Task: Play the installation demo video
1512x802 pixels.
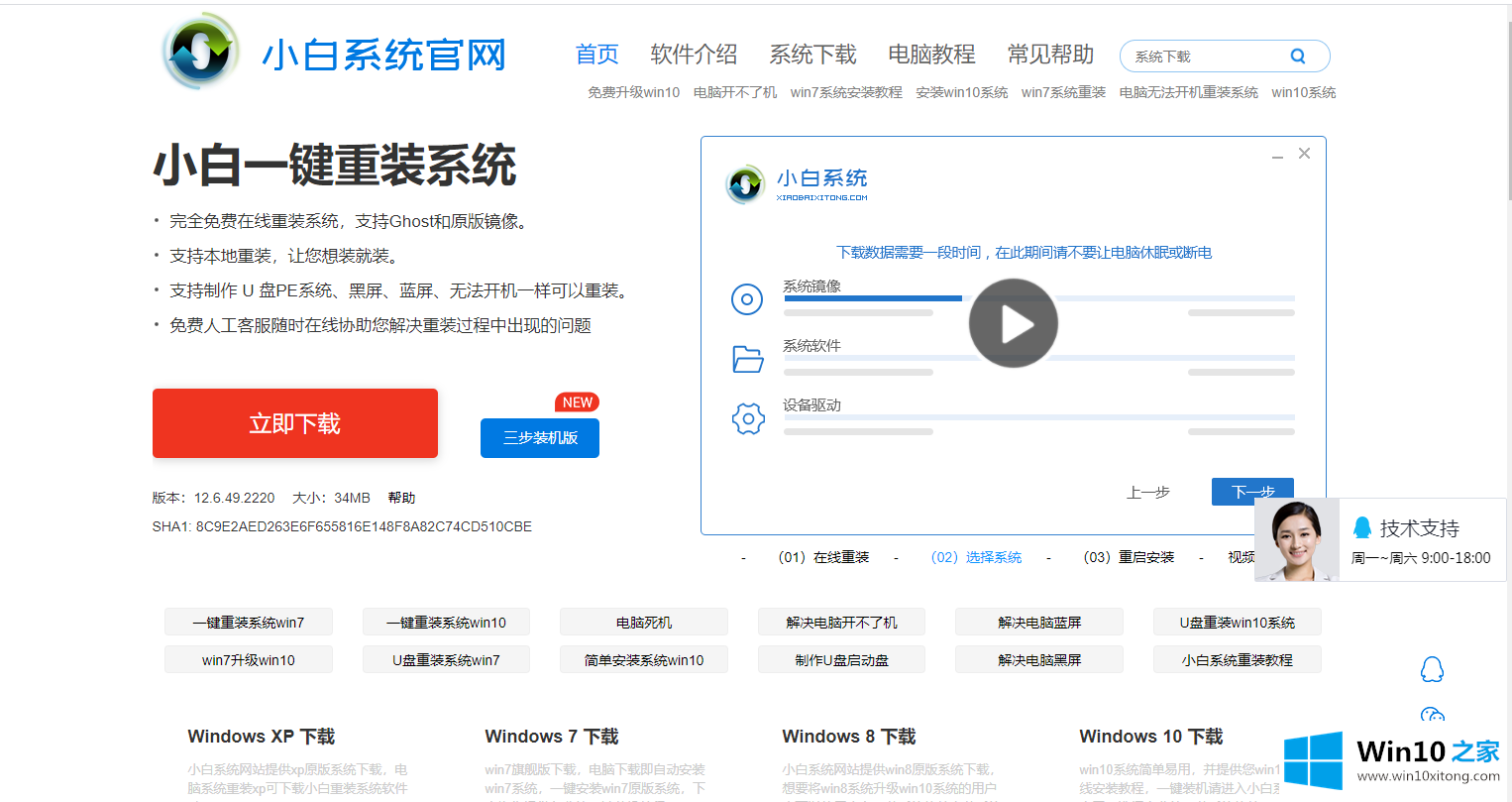Action: pos(1014,323)
